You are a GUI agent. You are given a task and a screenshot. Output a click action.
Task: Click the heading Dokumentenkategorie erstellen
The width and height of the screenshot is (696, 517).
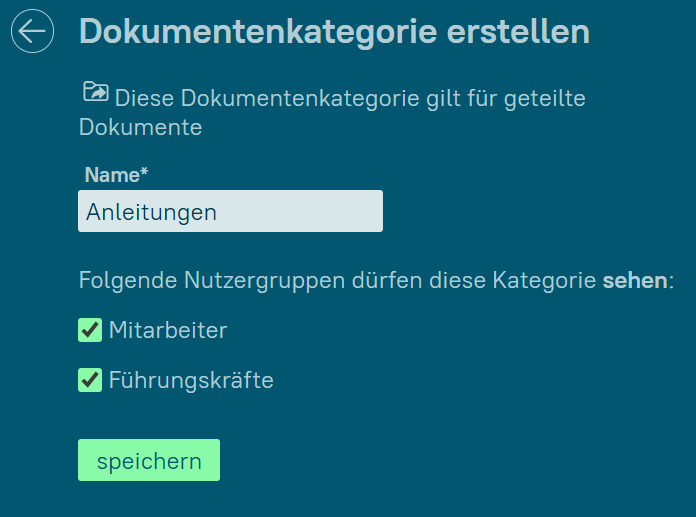click(x=334, y=32)
